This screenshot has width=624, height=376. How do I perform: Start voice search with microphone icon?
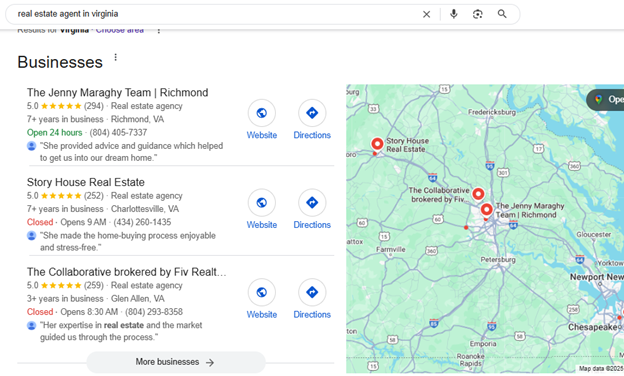(454, 14)
